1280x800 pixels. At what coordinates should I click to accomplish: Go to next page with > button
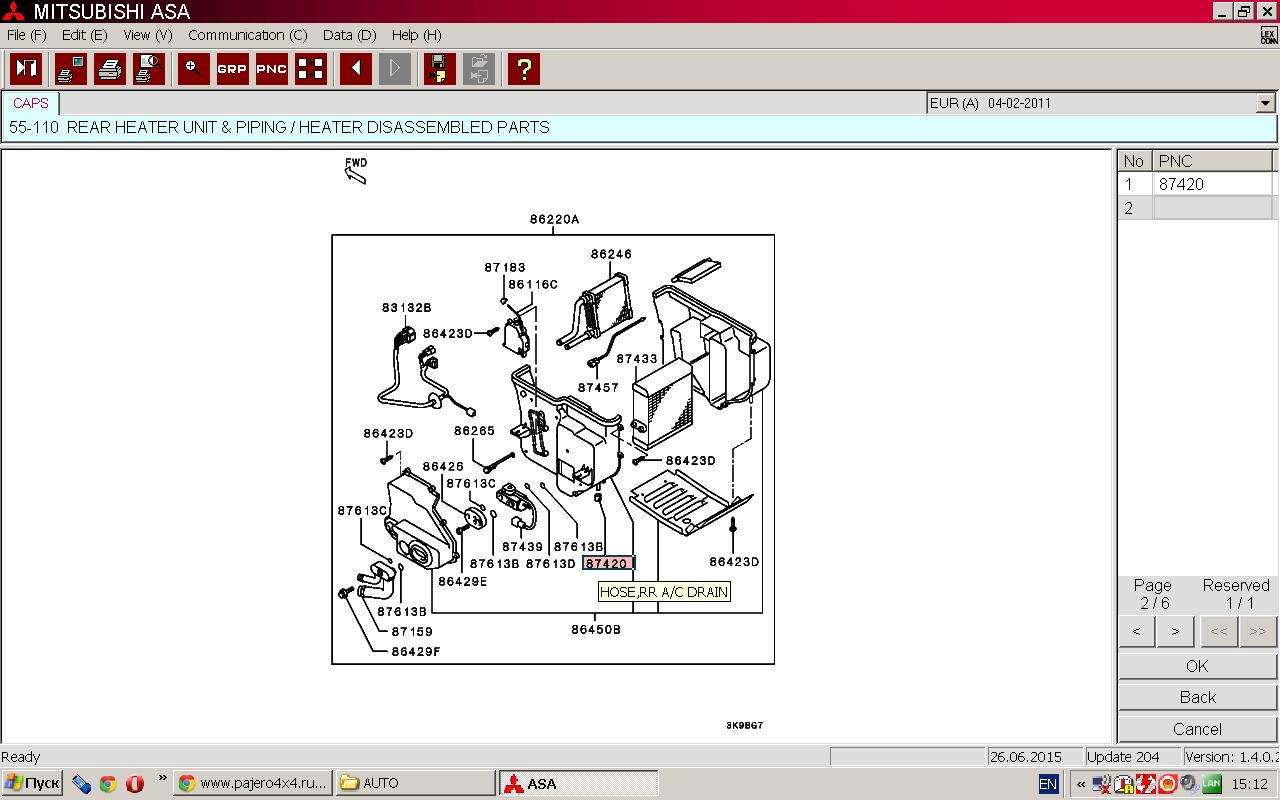1175,631
